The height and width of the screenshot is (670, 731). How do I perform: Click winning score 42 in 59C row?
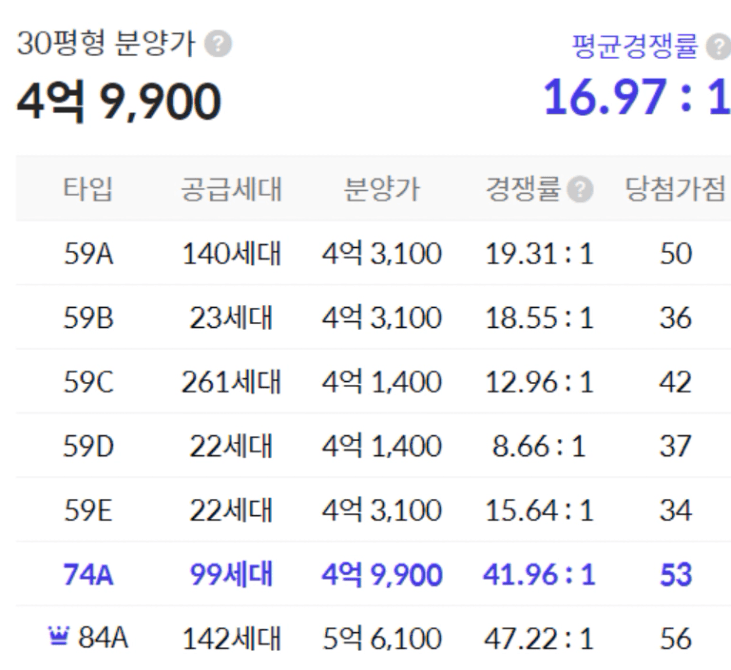coord(676,383)
